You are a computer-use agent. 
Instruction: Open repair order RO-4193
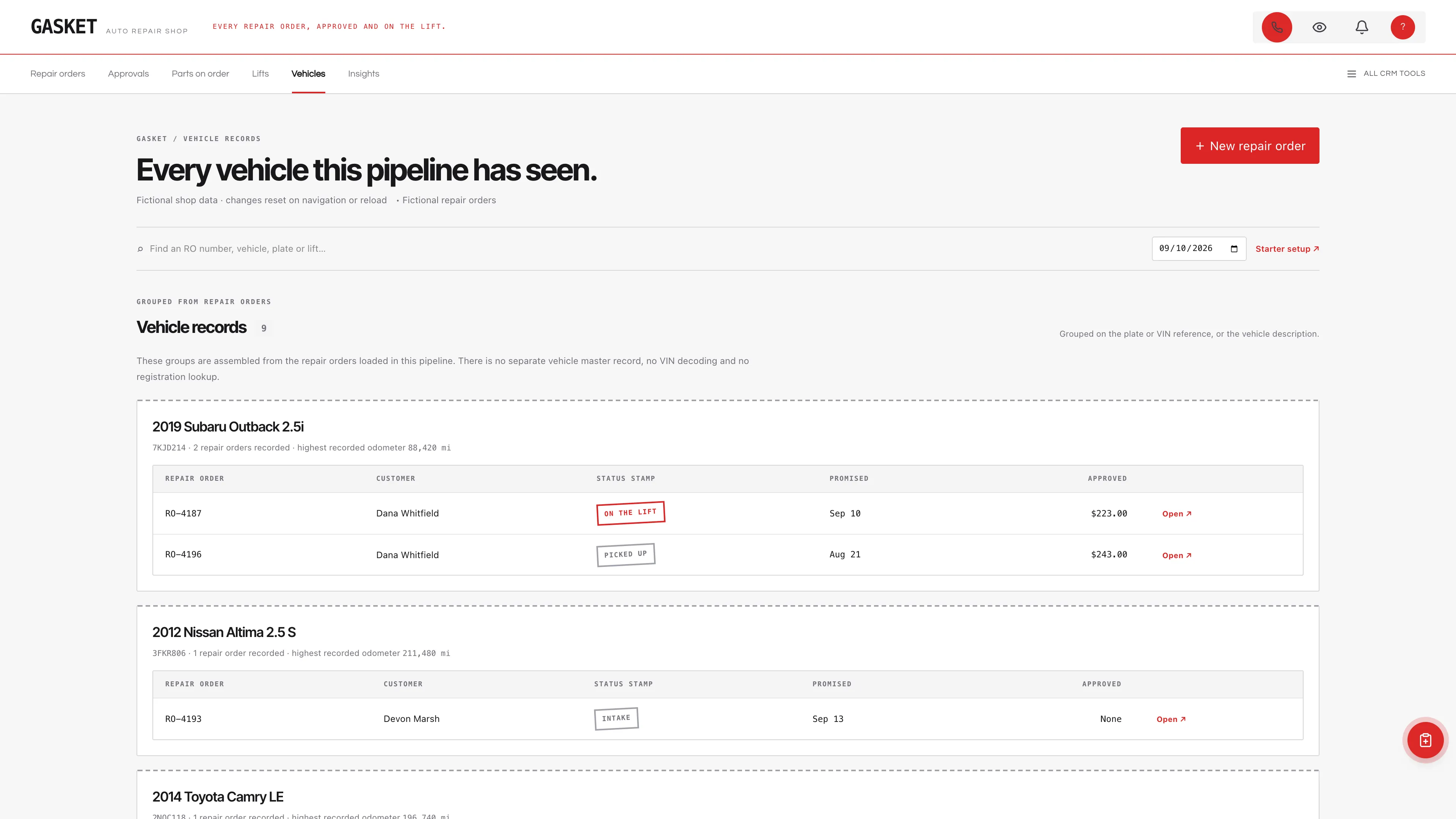click(x=1171, y=720)
